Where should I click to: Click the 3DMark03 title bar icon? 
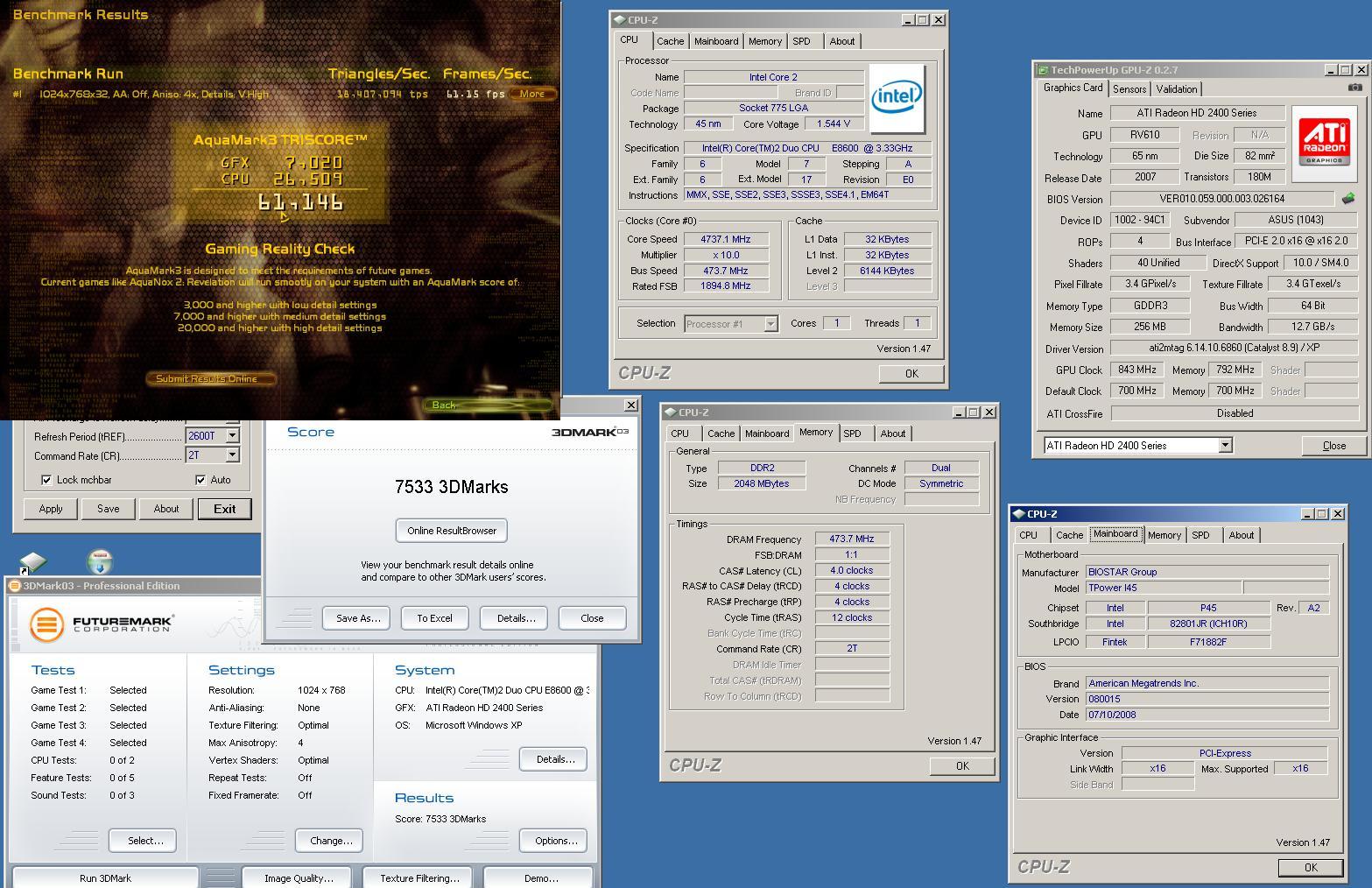[x=16, y=586]
